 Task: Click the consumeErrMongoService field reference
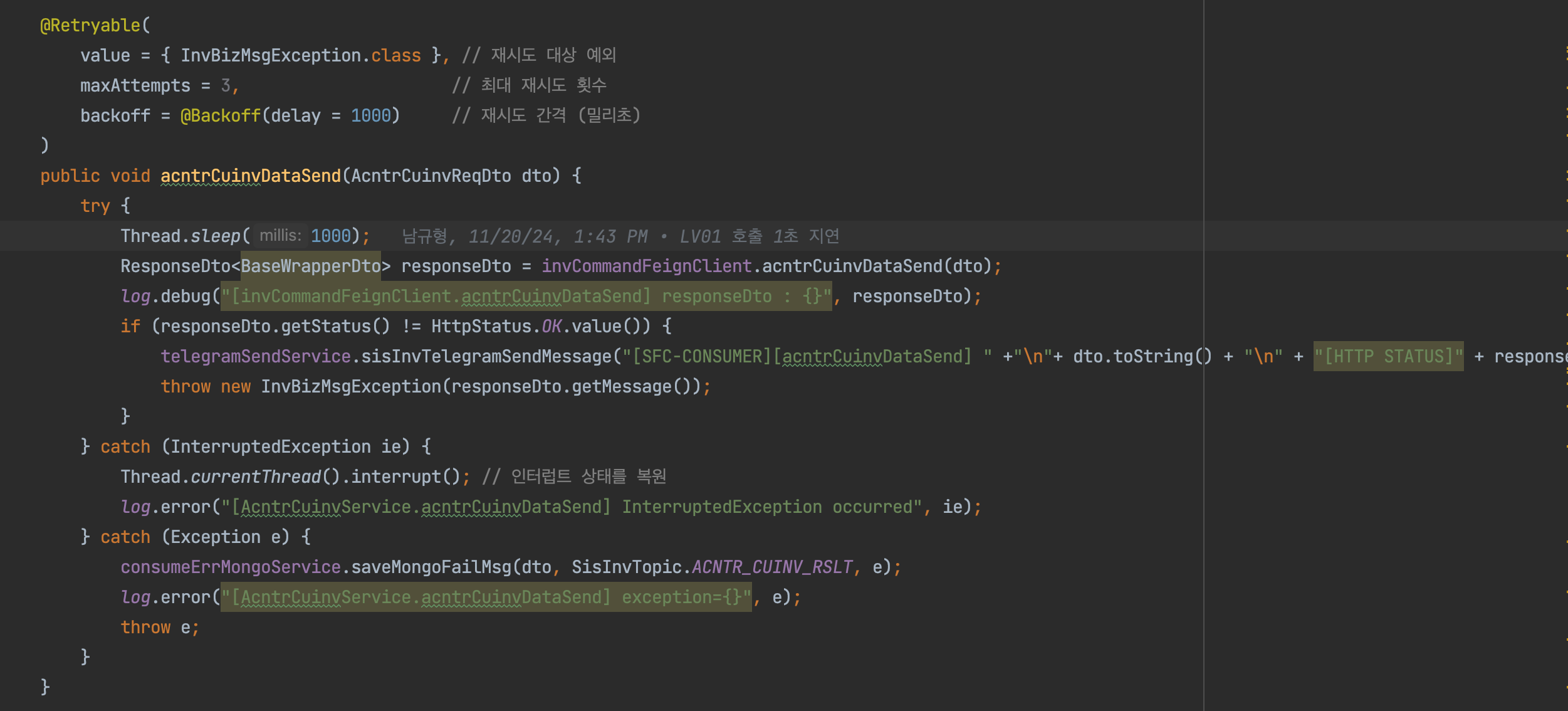[x=230, y=567]
